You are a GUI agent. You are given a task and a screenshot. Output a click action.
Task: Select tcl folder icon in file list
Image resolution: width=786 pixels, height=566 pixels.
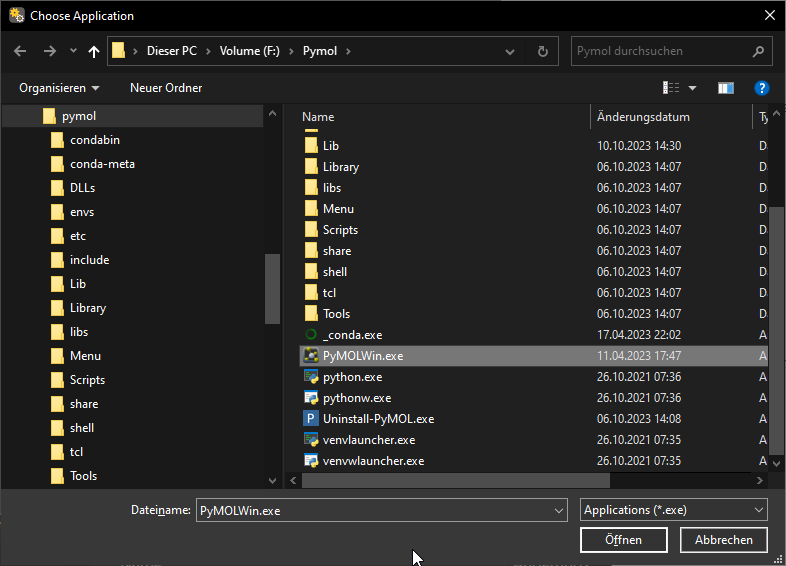(x=311, y=293)
